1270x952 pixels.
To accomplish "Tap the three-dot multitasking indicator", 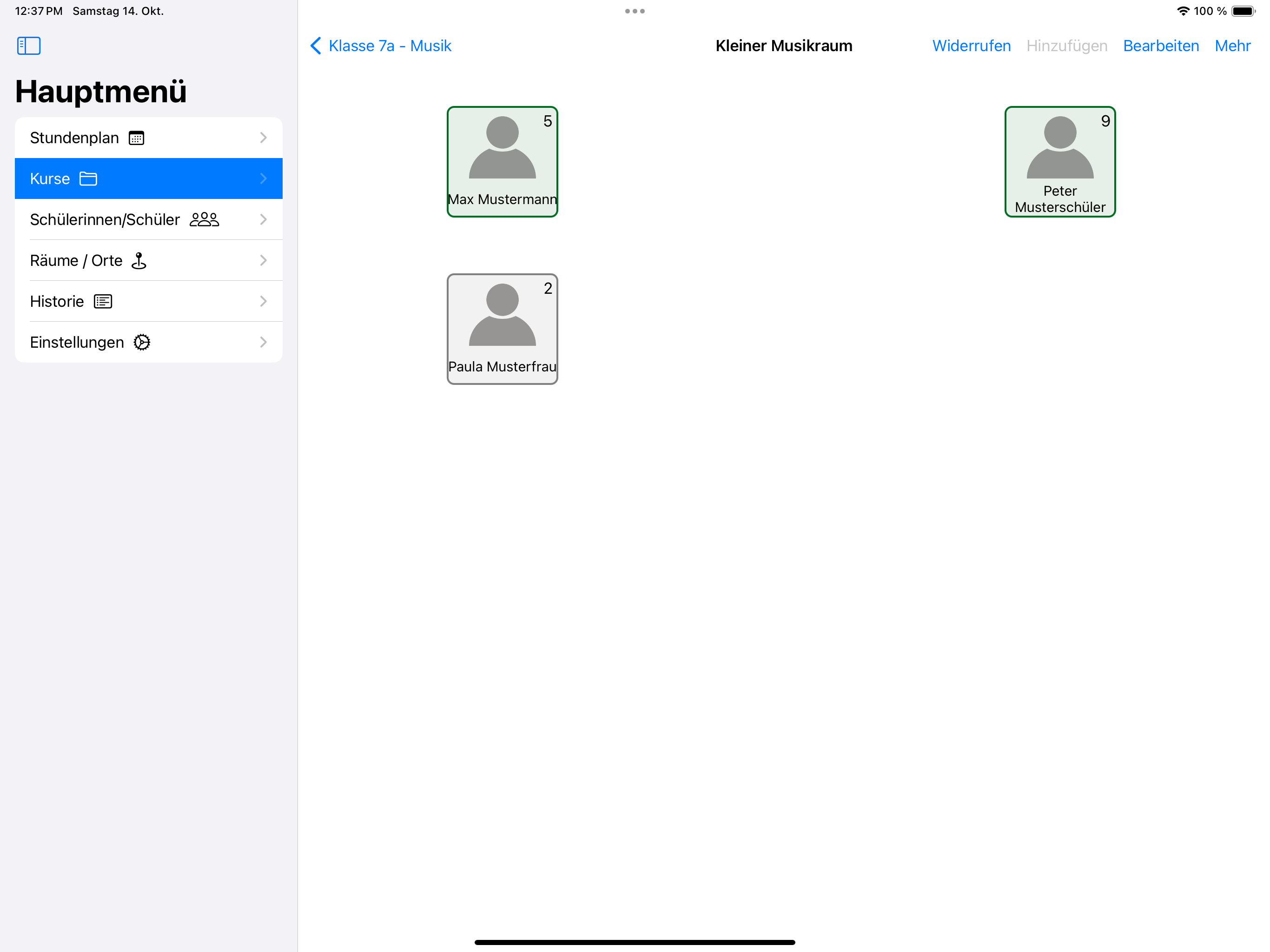I will click(635, 11).
